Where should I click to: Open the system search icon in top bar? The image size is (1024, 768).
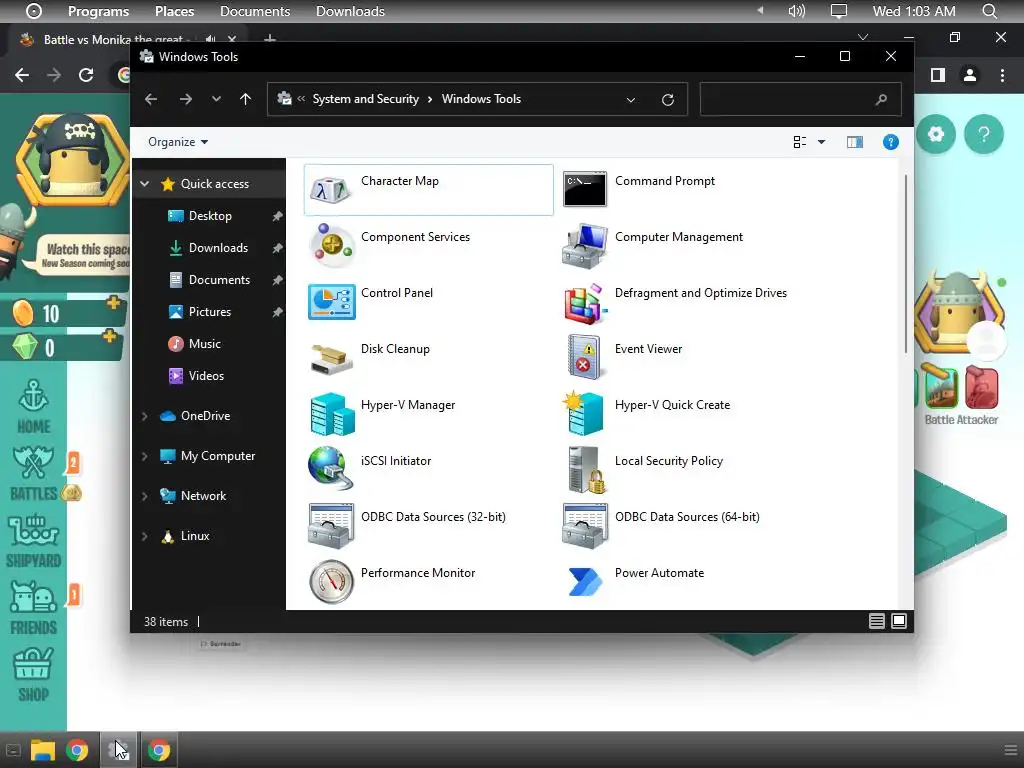point(990,11)
